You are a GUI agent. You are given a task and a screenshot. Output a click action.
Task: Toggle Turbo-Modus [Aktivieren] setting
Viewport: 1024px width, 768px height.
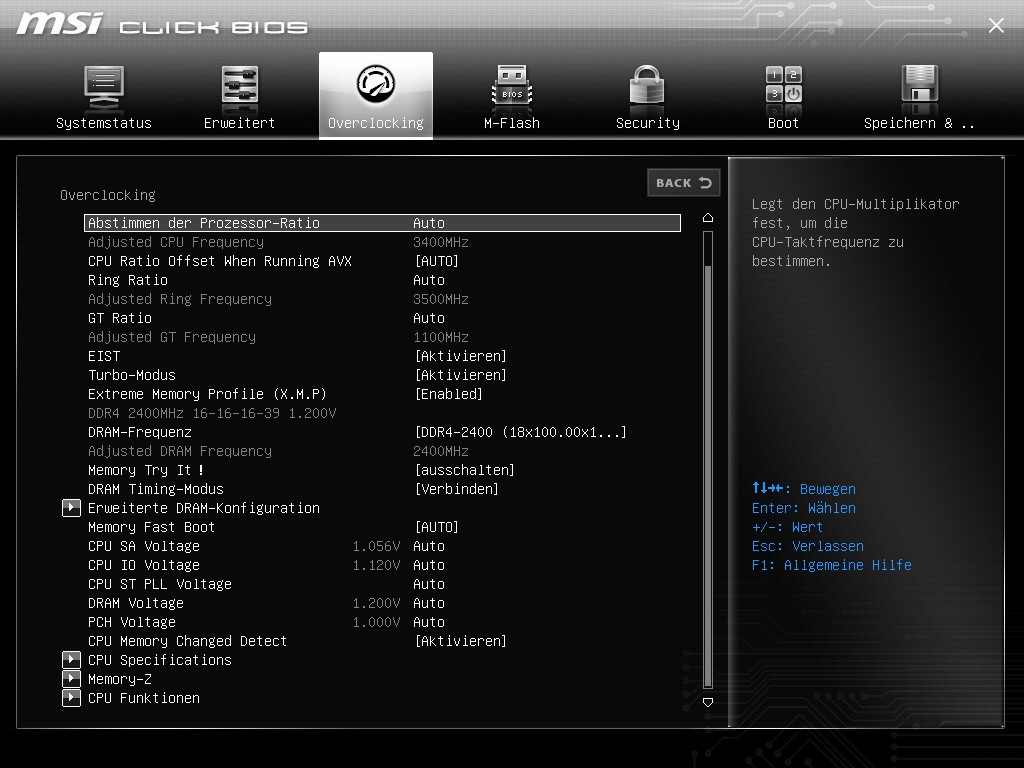point(460,375)
